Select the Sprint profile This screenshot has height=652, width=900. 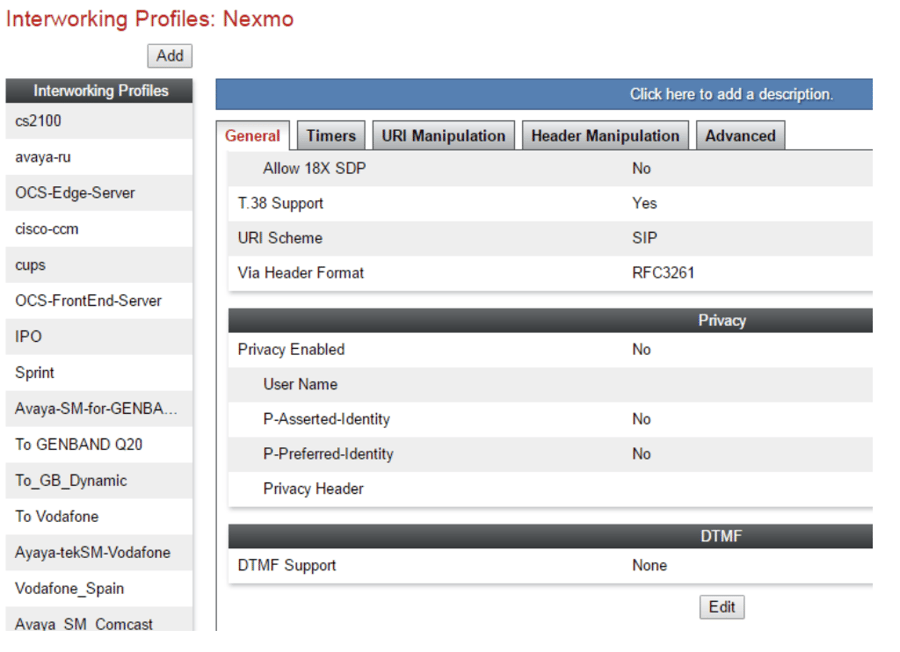[x=99, y=372]
